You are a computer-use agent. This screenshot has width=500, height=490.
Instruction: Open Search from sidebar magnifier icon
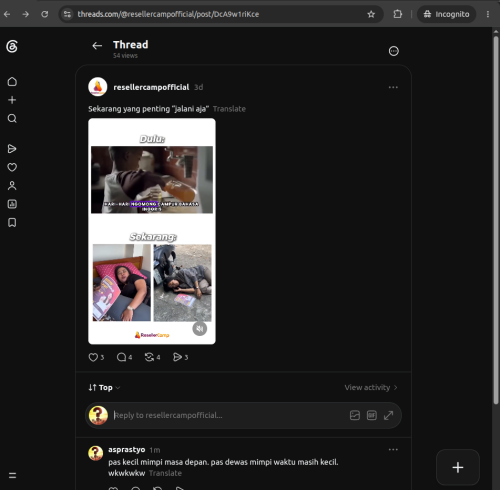pyautogui.click(x=12, y=118)
